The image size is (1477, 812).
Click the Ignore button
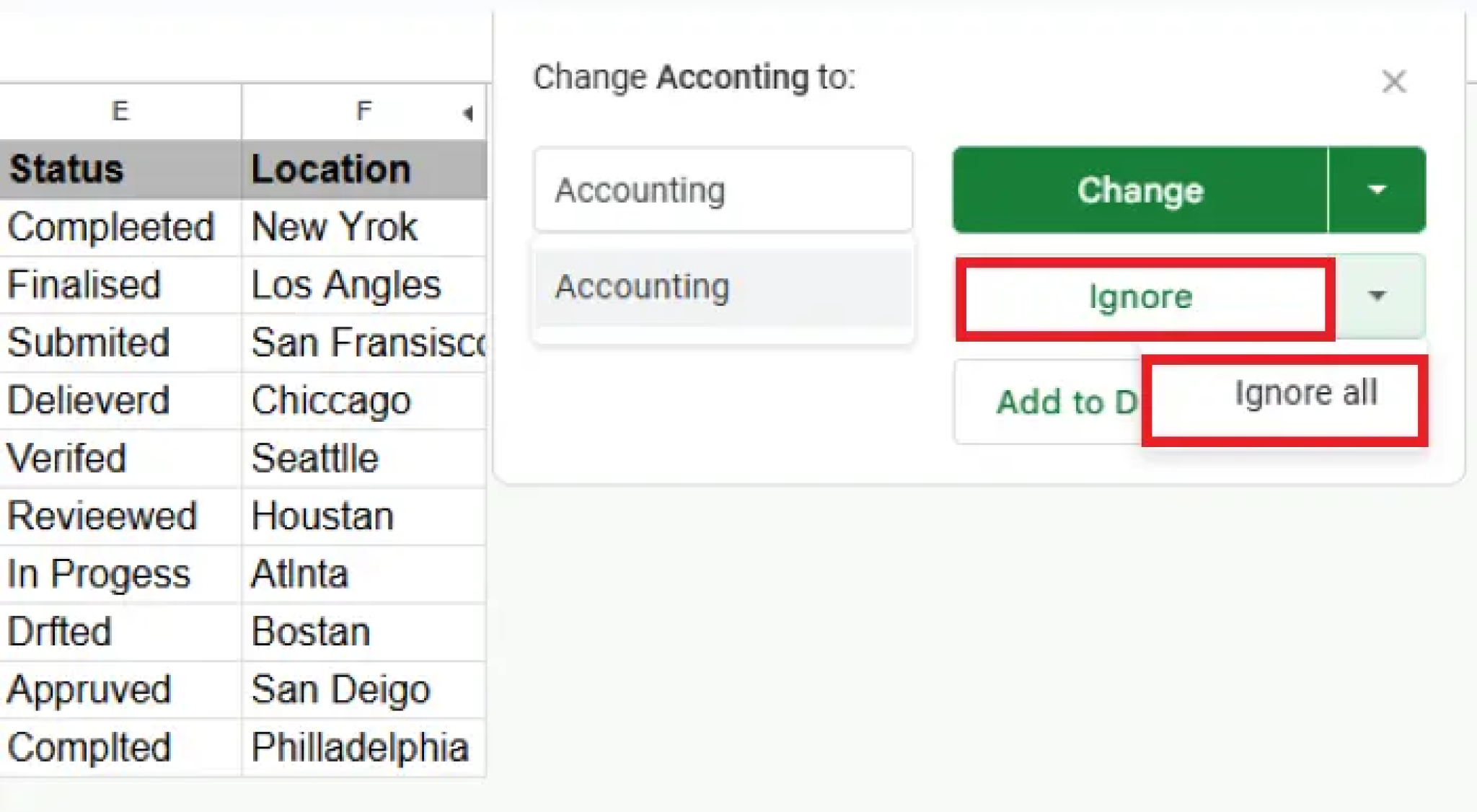[1144, 298]
